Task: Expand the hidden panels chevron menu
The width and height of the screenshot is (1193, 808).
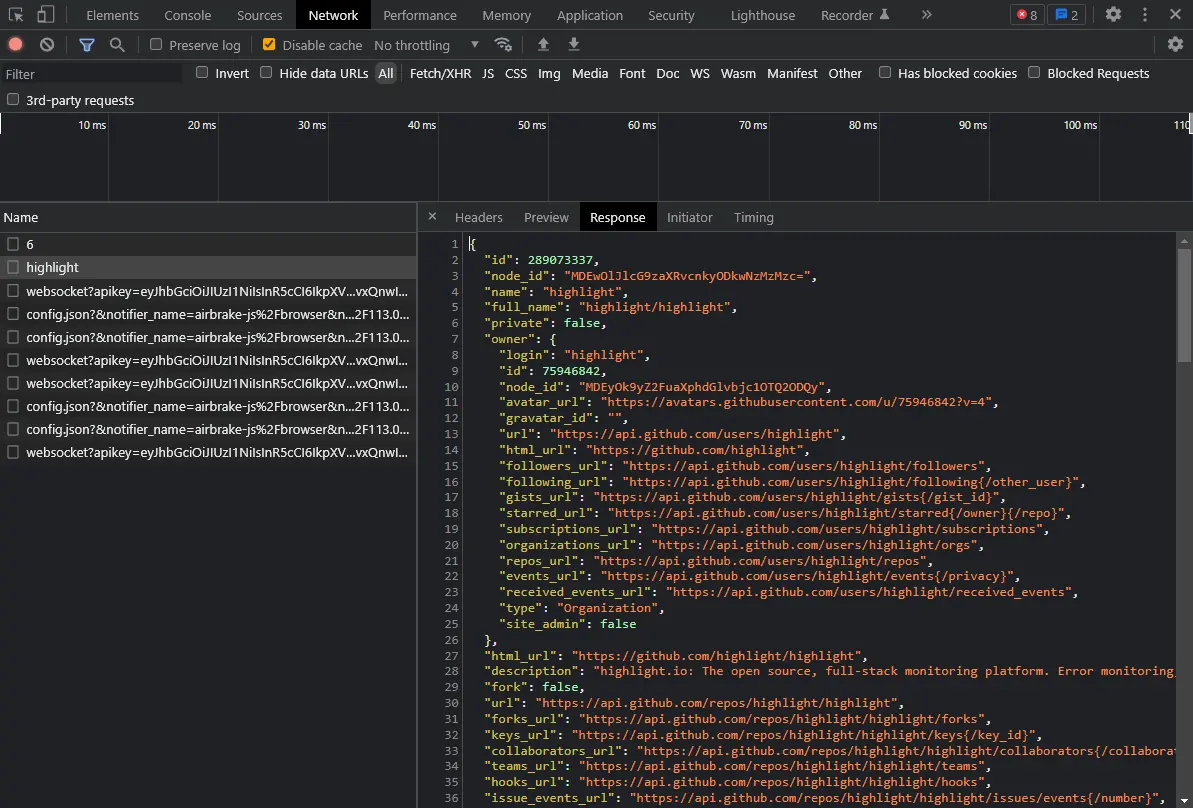Action: pos(926,14)
